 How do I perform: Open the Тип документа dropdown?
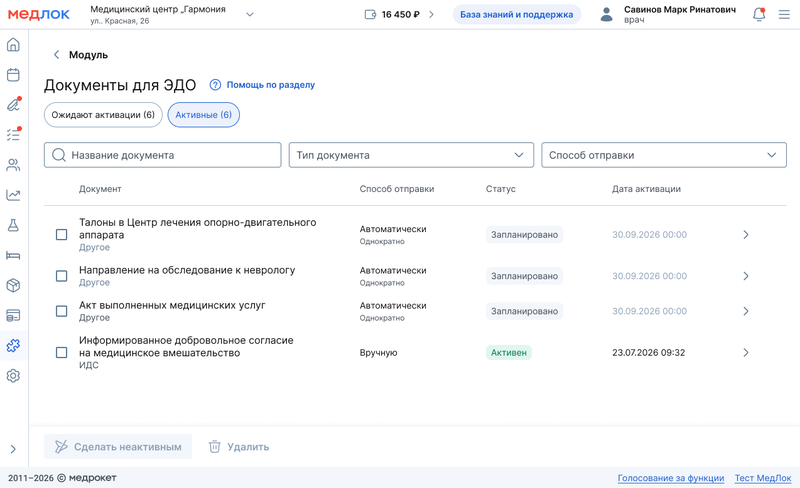pyautogui.click(x=411, y=155)
